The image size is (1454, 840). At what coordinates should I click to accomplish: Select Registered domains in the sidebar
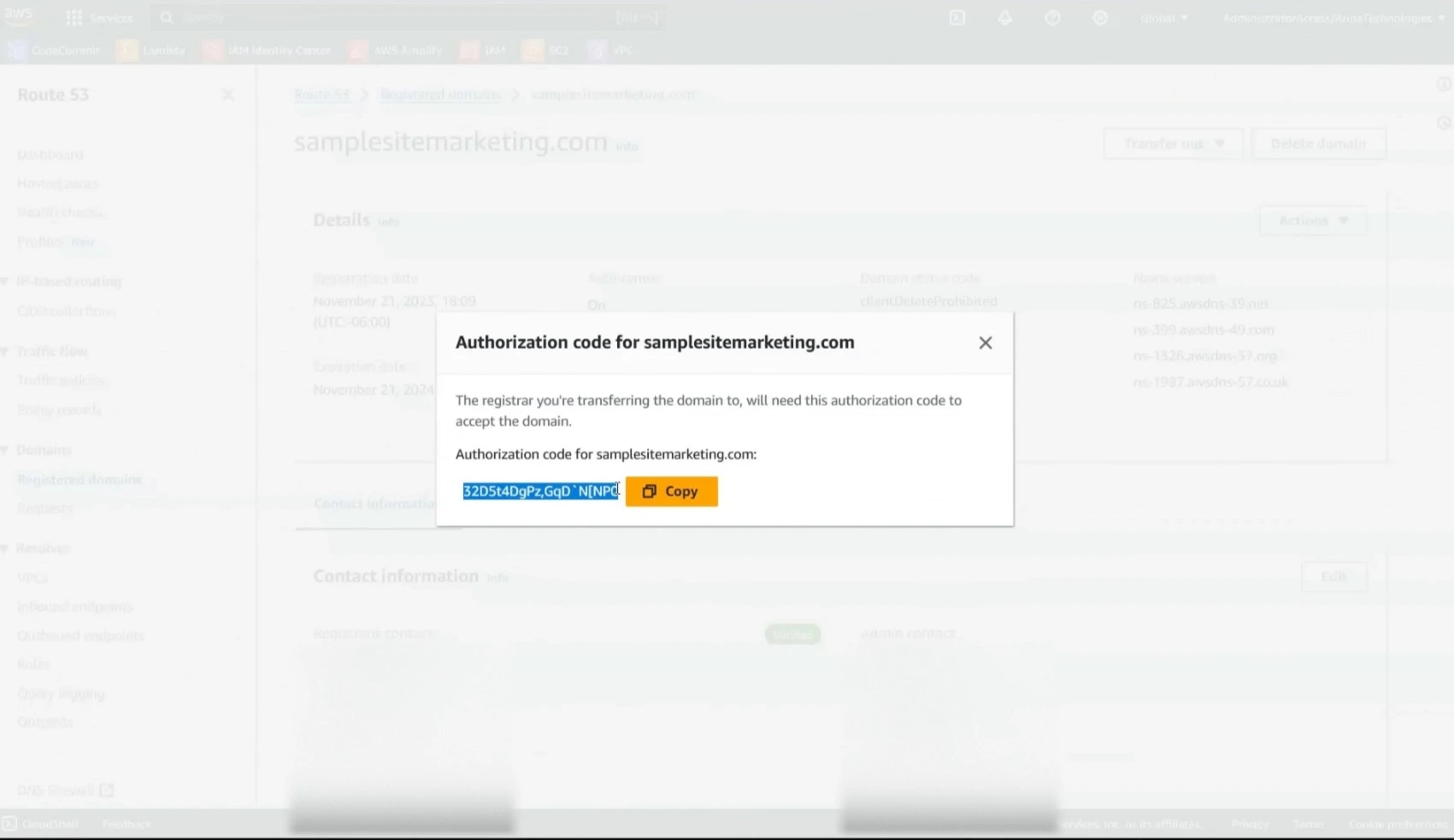(x=79, y=479)
